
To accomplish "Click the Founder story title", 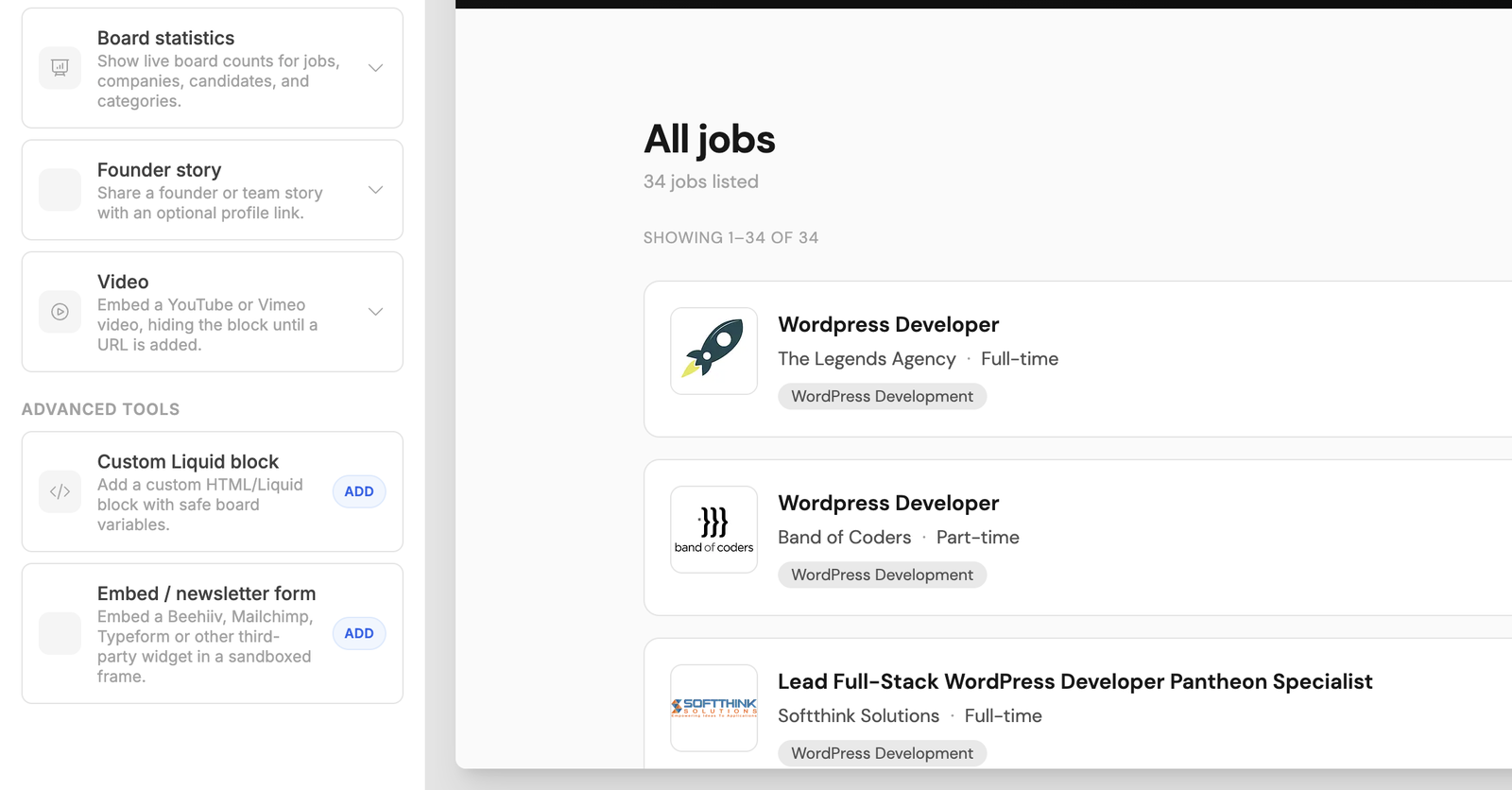I will point(159,170).
